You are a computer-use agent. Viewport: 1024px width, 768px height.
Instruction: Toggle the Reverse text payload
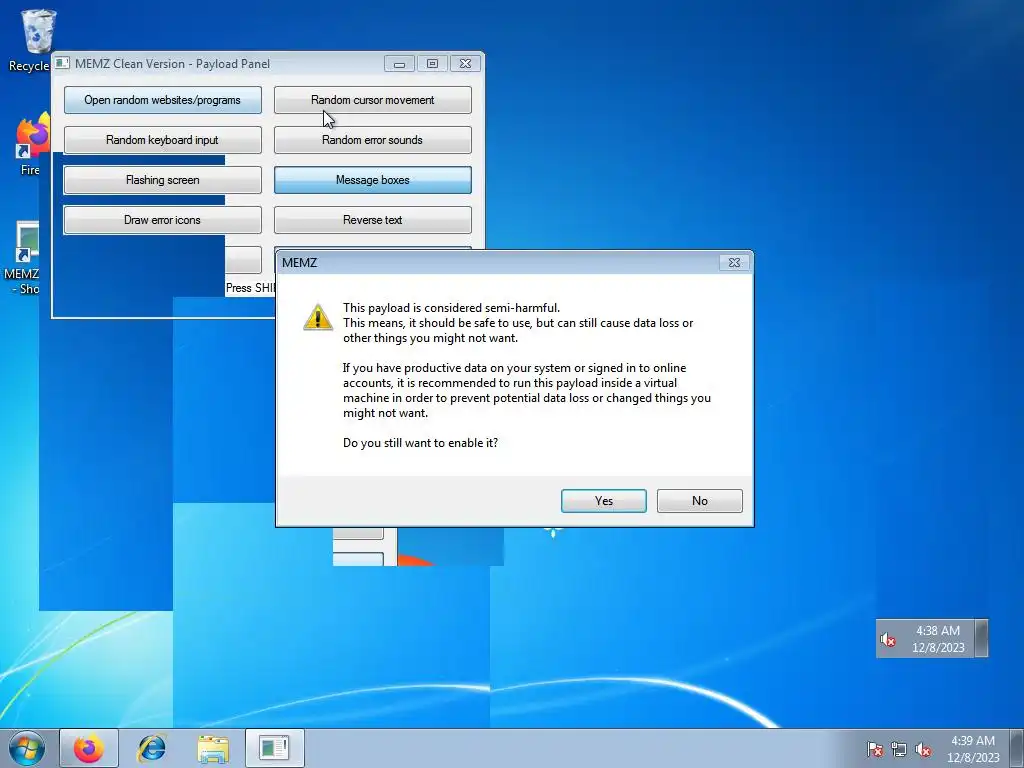(372, 220)
